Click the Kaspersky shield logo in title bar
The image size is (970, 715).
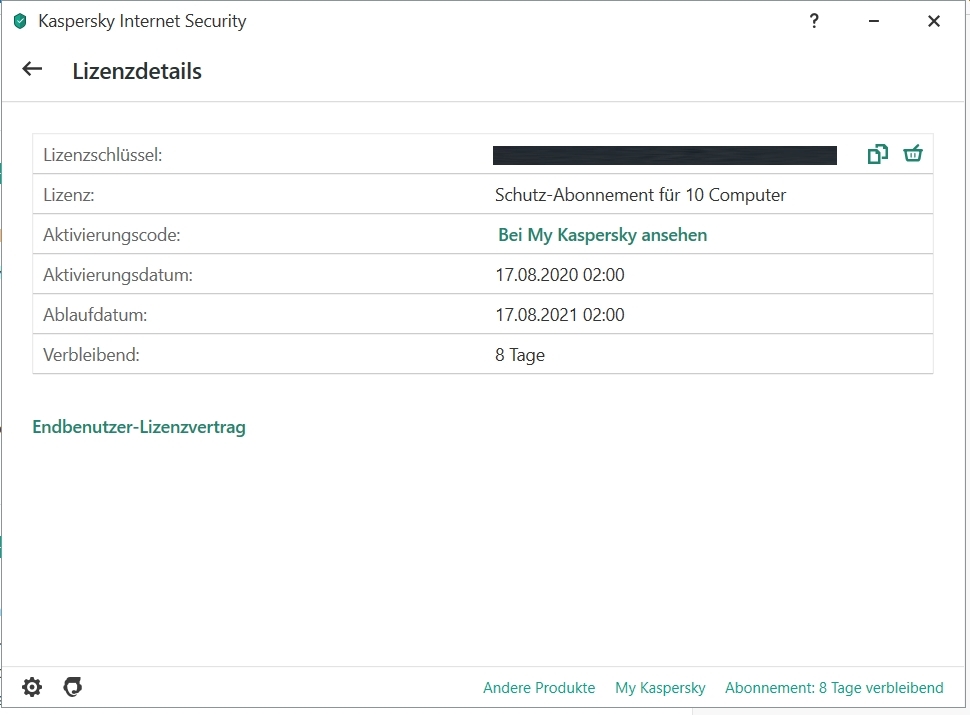[x=20, y=21]
